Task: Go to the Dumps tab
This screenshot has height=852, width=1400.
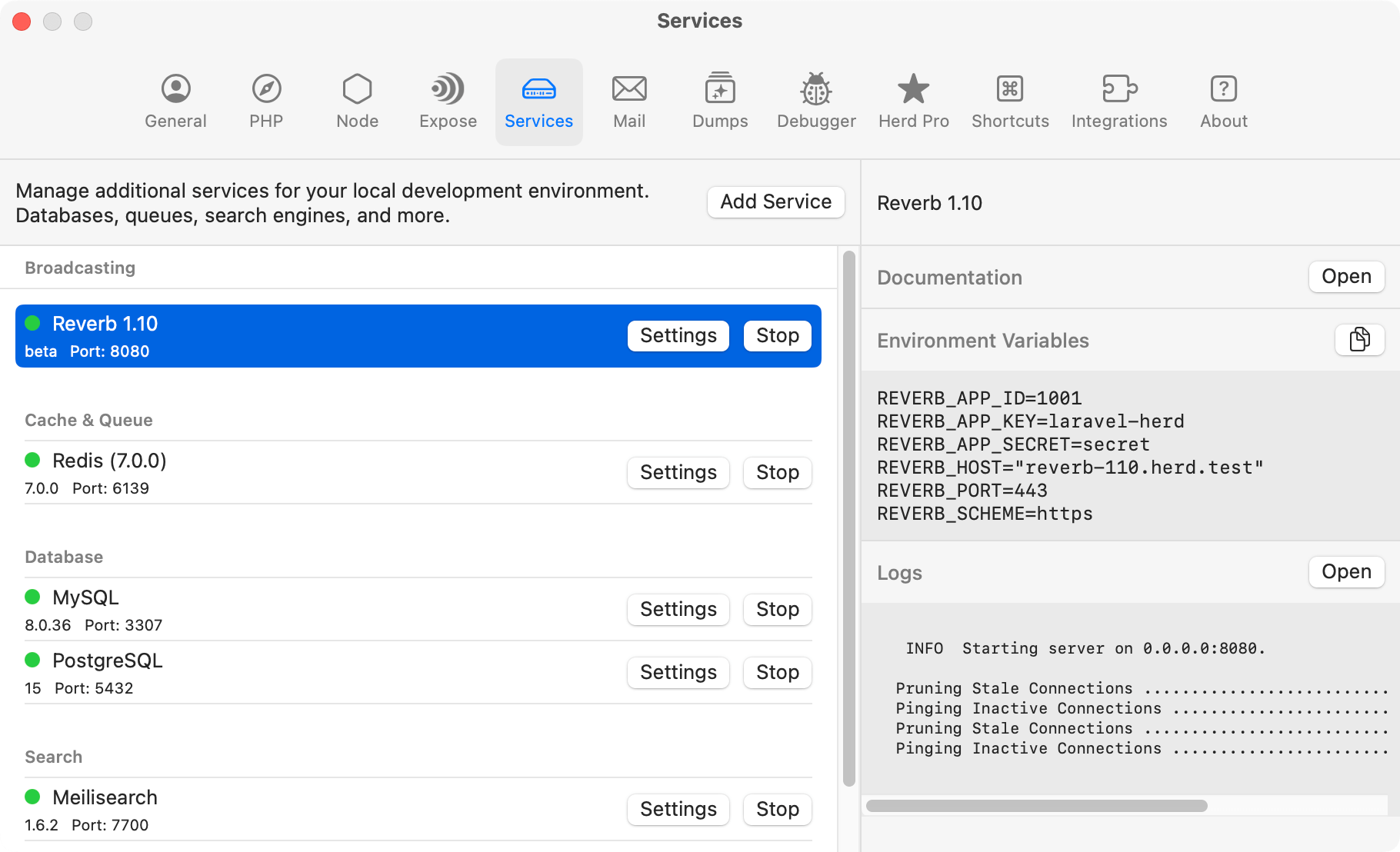Action: (720, 102)
